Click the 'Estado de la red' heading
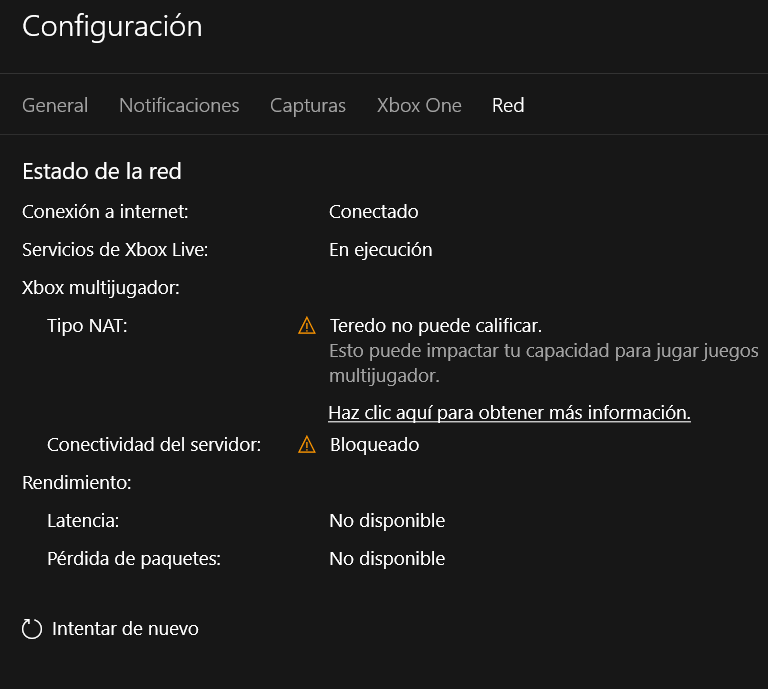Viewport: 768px width, 689px height. pos(102,171)
